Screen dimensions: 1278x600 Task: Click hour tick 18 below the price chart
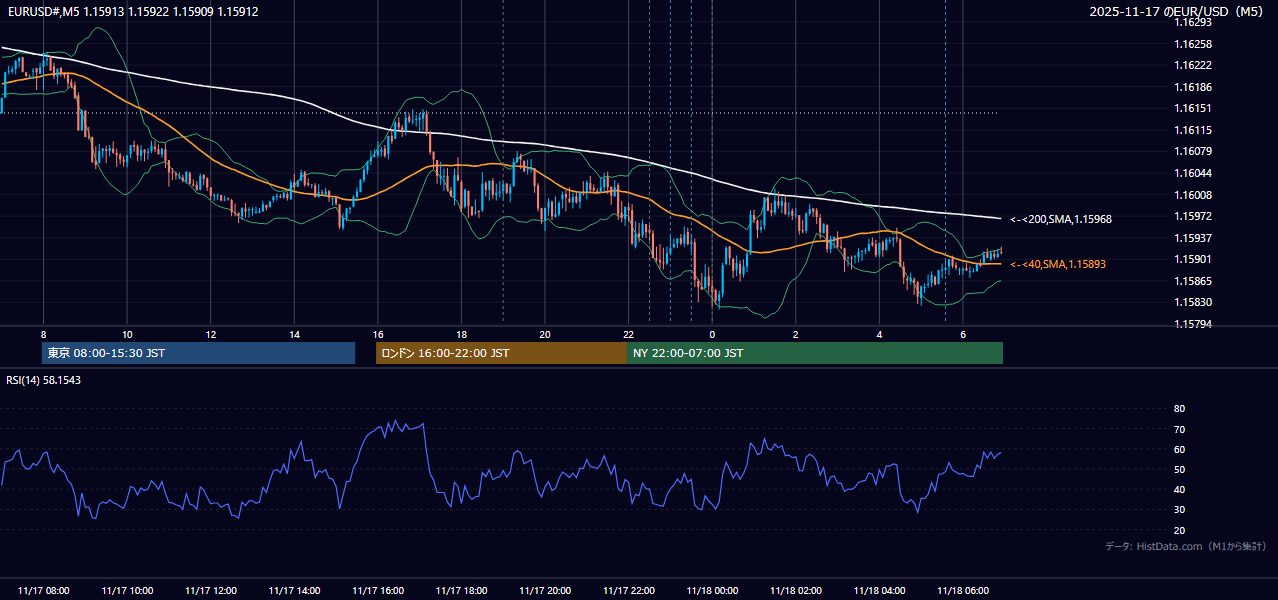[x=461, y=334]
